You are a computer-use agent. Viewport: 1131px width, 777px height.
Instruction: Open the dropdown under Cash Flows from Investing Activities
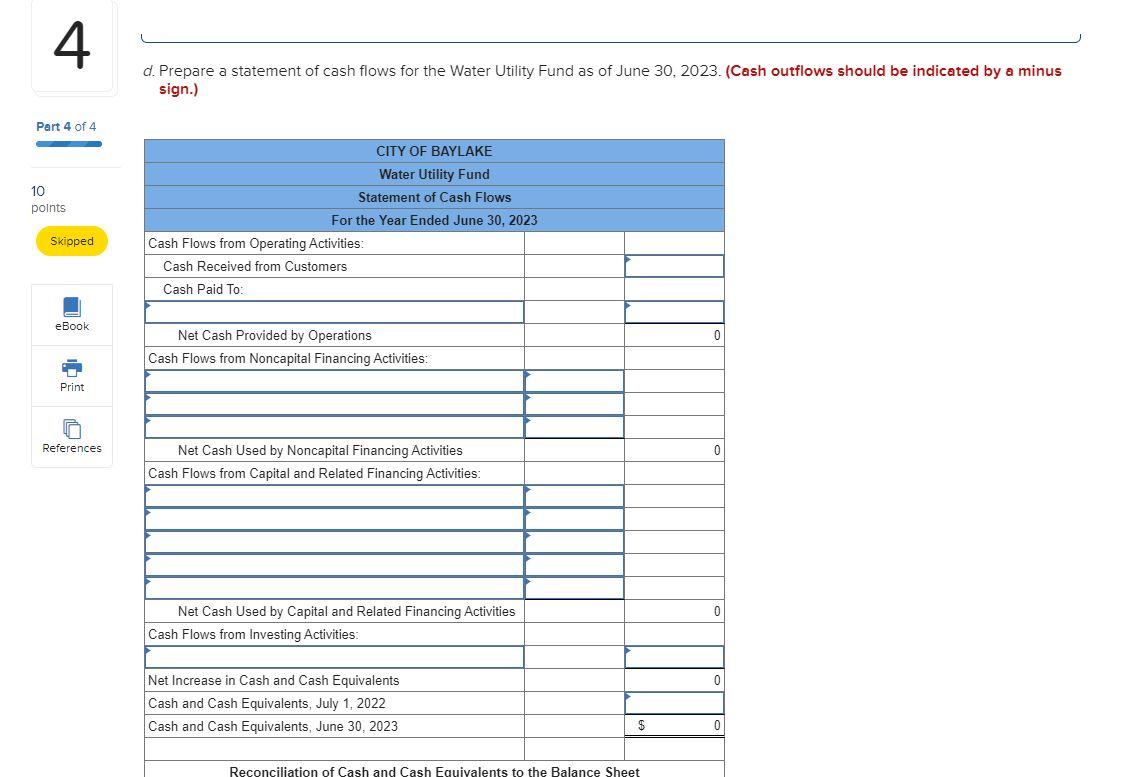(x=334, y=657)
